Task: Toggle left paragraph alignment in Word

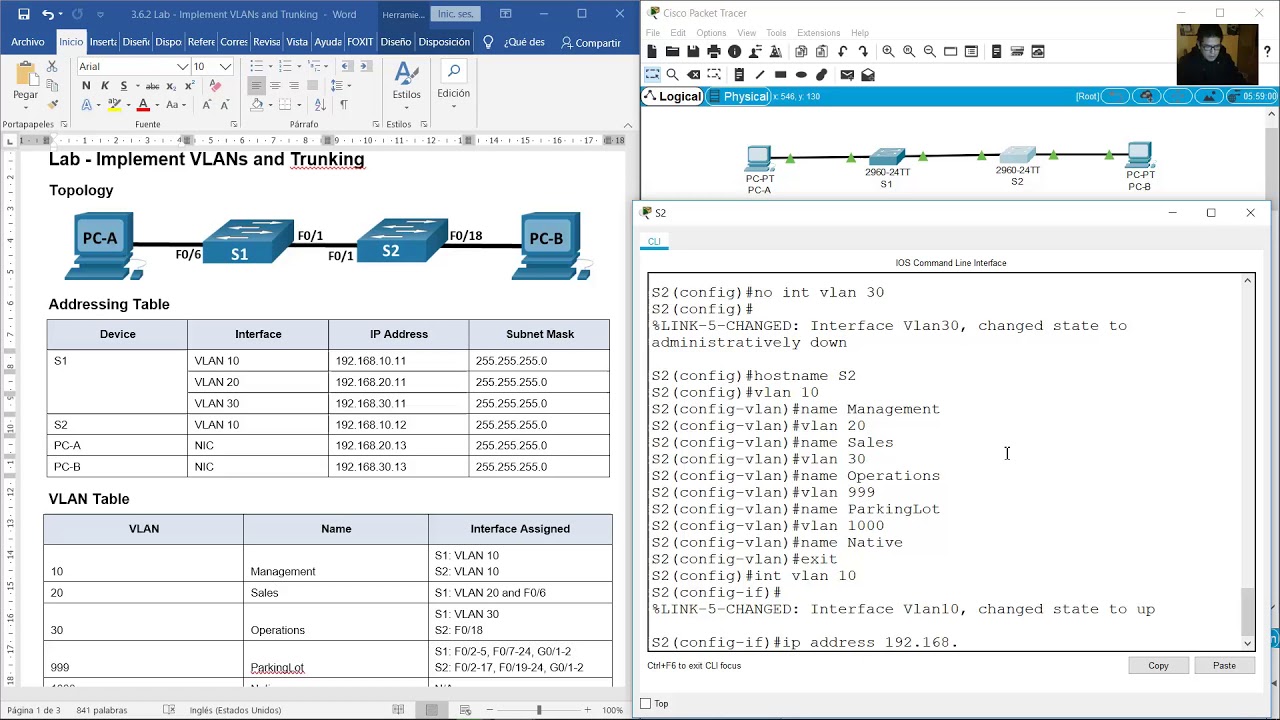Action: (257, 86)
